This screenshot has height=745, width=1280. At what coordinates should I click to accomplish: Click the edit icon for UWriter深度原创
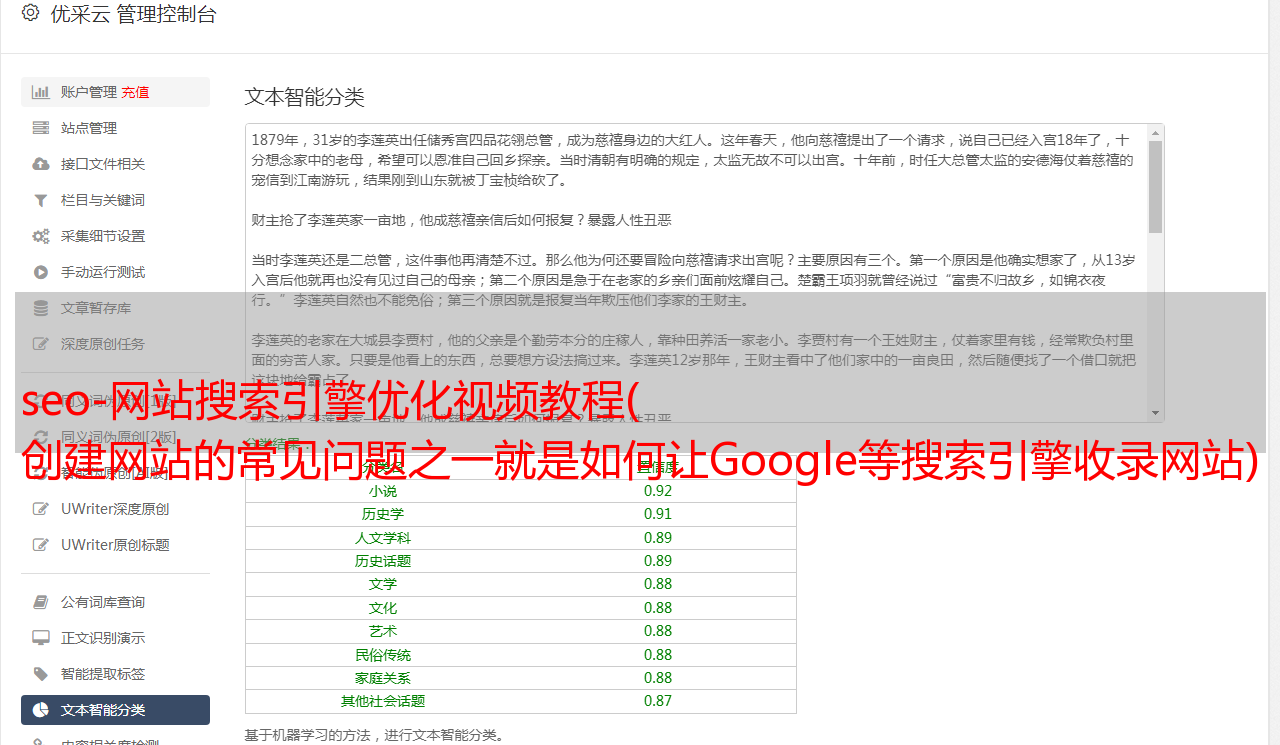(x=41, y=509)
